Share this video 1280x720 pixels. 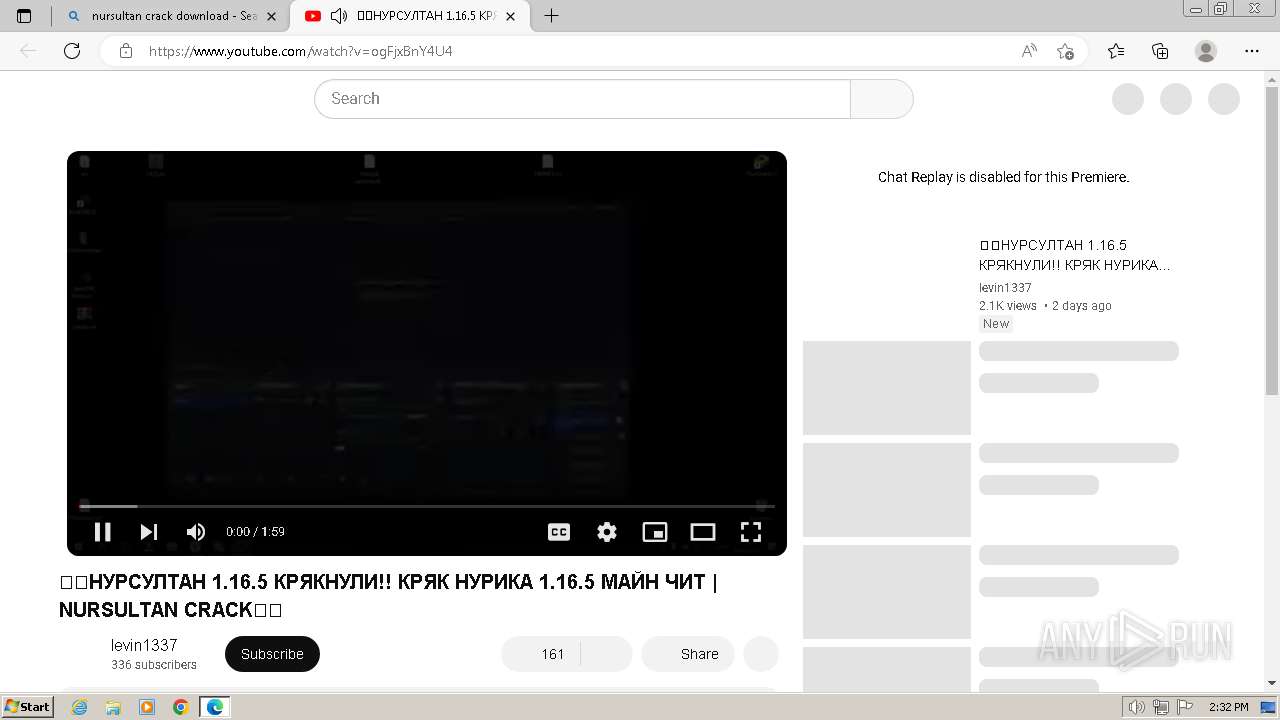[x=688, y=654]
